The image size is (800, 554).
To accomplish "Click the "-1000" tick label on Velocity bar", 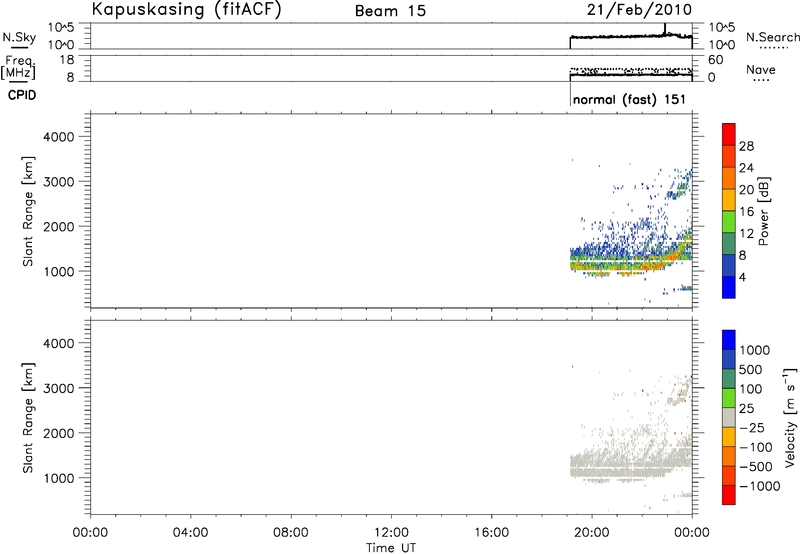I will point(760,486).
